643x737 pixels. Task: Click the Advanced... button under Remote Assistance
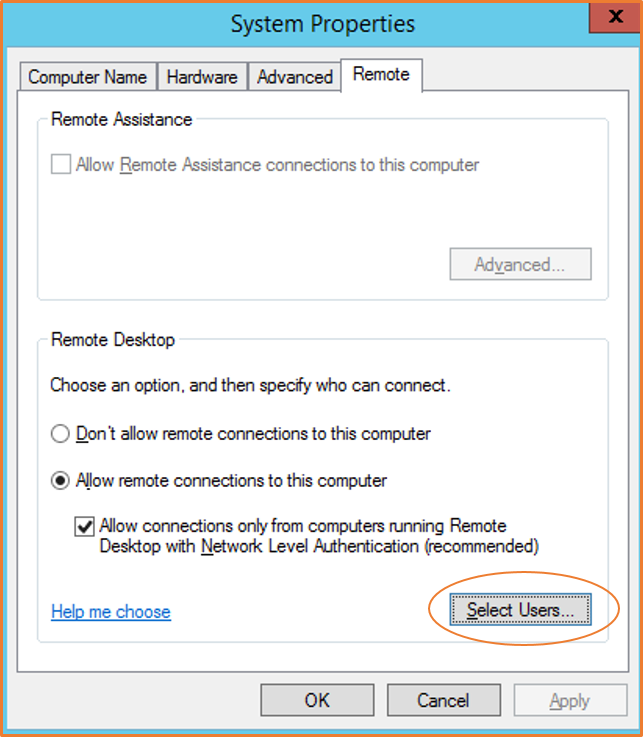pos(520,265)
